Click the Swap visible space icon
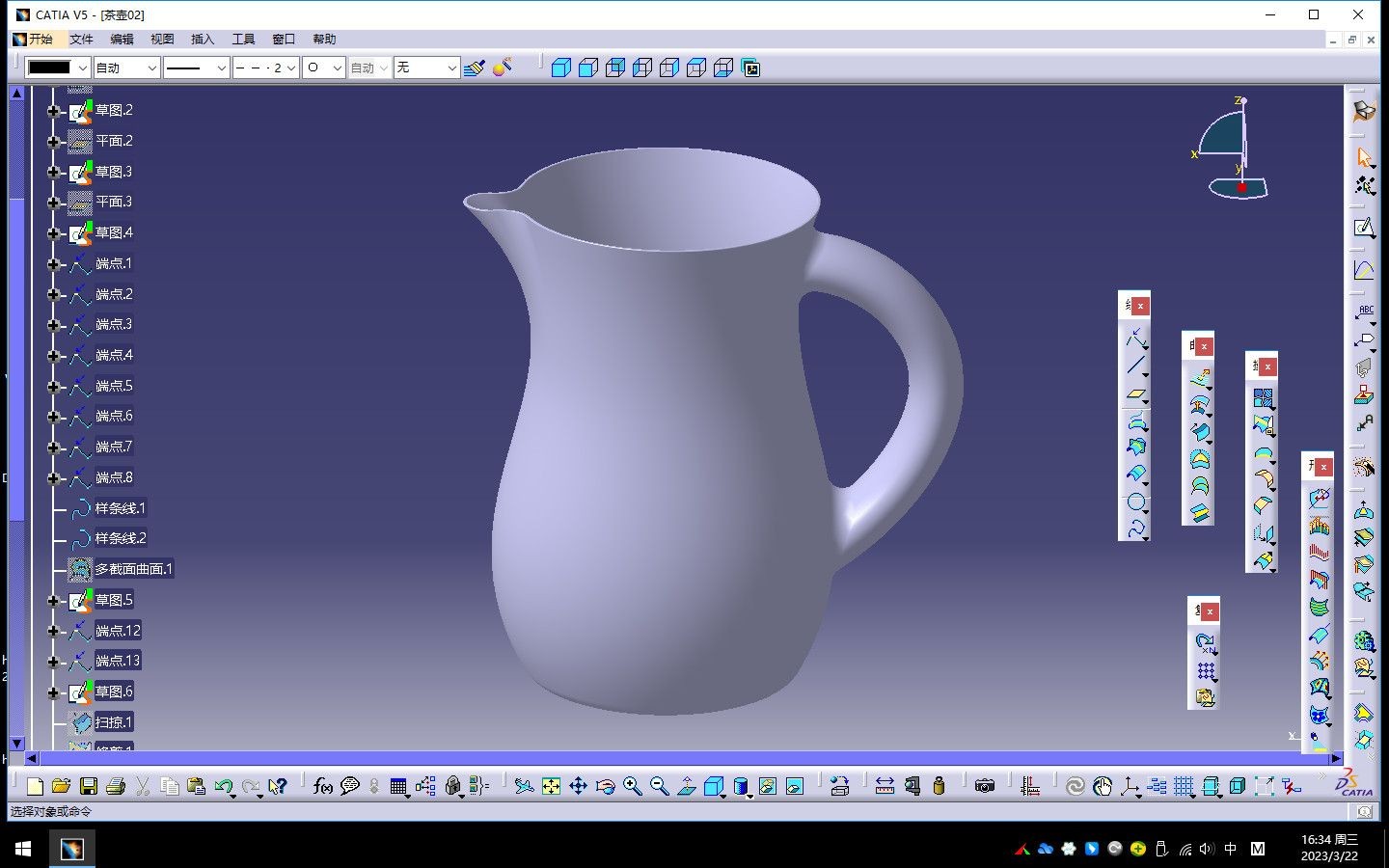The height and width of the screenshot is (868, 1389). coord(794,786)
